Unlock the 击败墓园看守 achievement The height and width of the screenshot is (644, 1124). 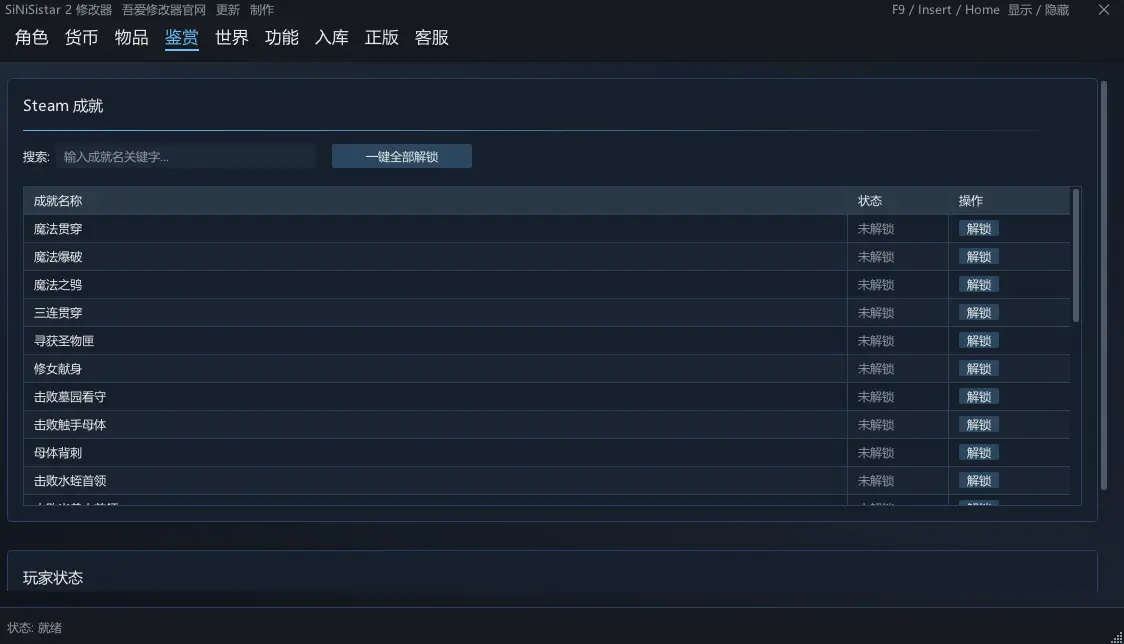point(978,397)
